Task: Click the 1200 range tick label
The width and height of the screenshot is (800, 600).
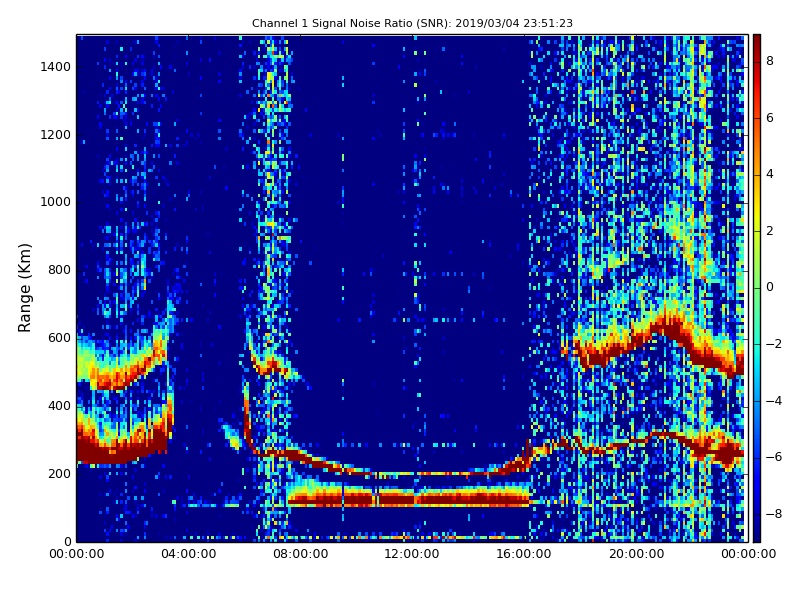Action: pyautogui.click(x=56, y=135)
